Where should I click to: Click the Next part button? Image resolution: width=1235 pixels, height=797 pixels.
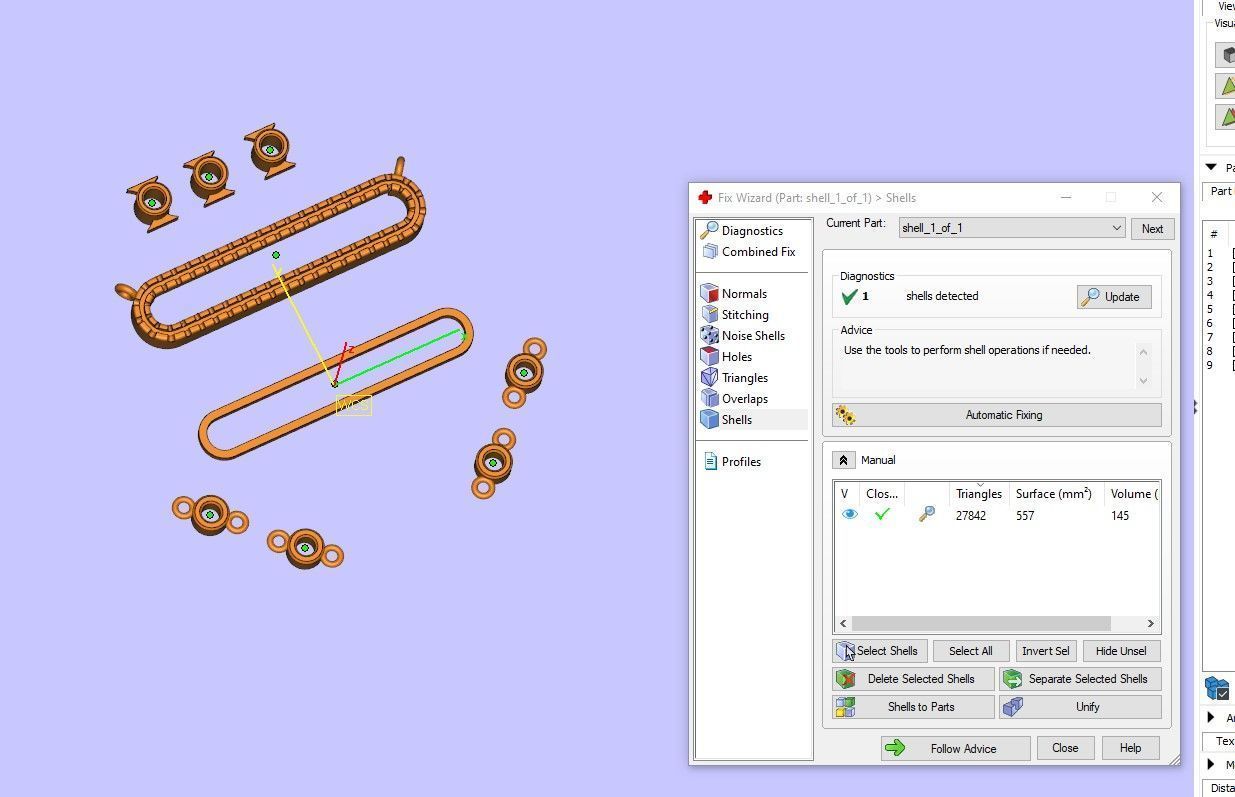pyautogui.click(x=1152, y=229)
